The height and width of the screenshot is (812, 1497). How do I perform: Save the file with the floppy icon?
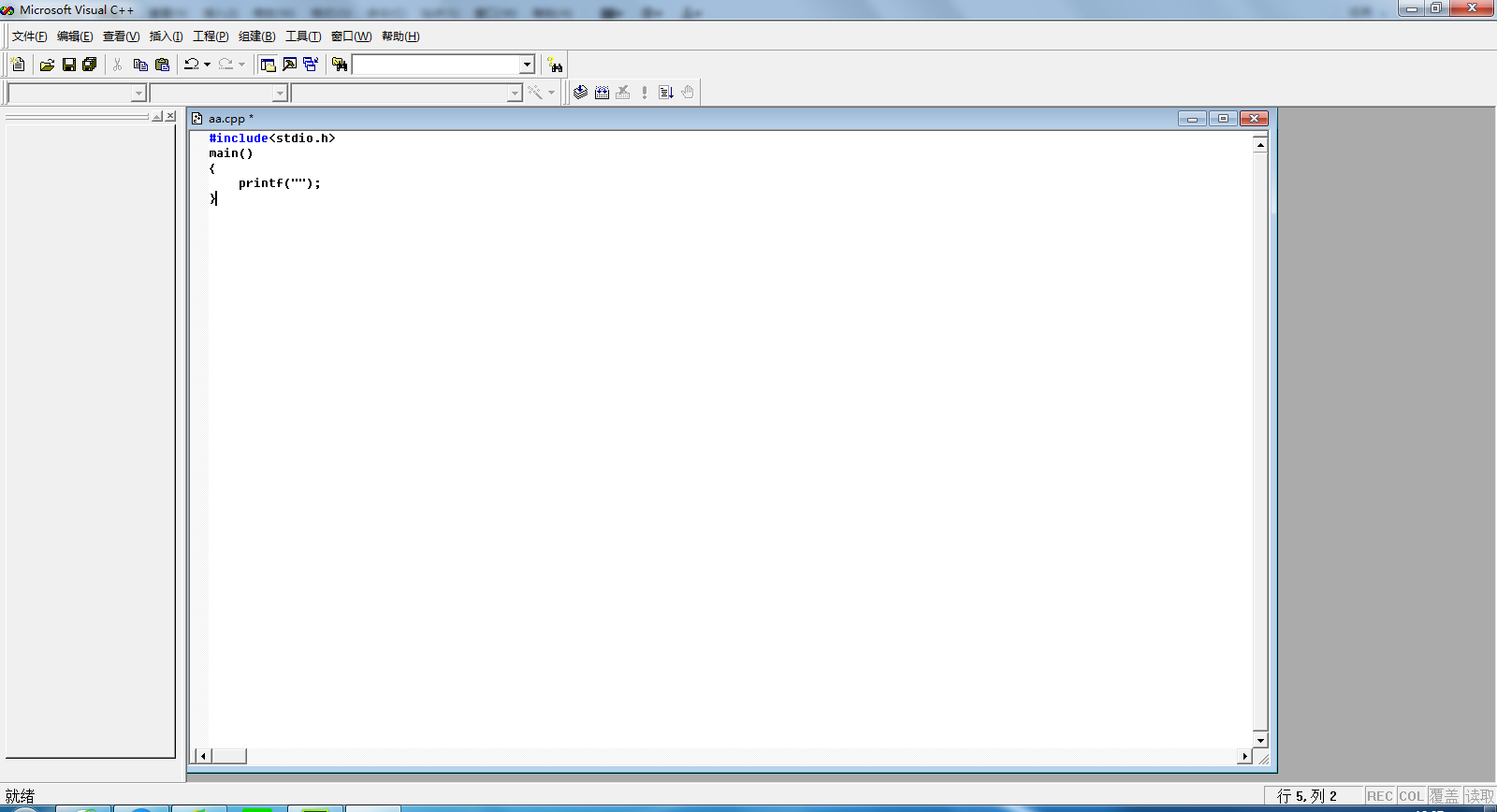[x=68, y=65]
